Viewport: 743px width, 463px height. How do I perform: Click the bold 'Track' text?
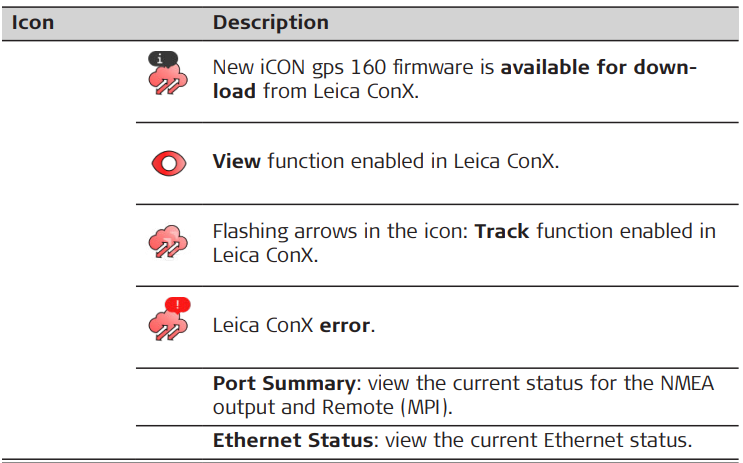coord(502,232)
